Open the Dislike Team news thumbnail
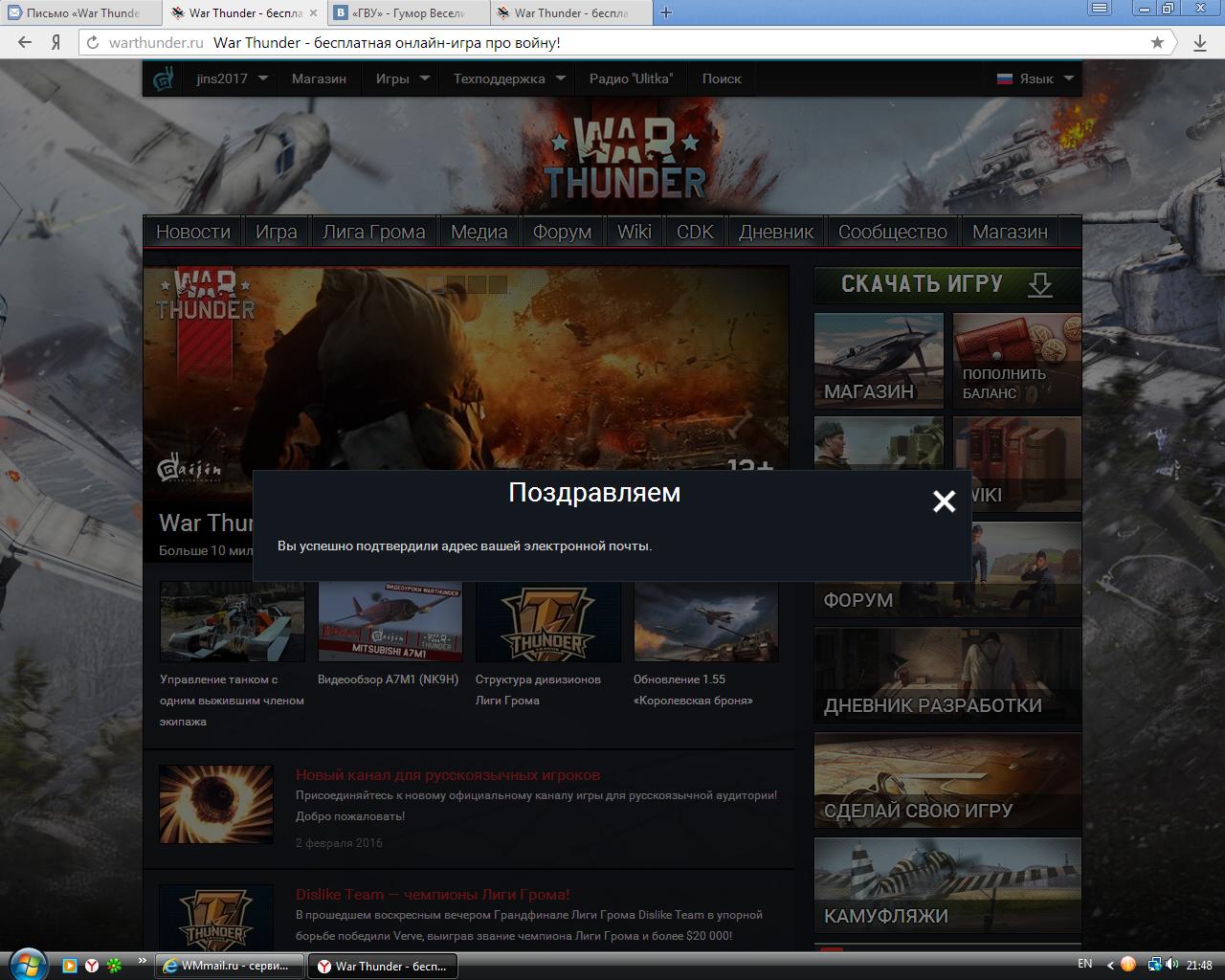 click(216, 919)
